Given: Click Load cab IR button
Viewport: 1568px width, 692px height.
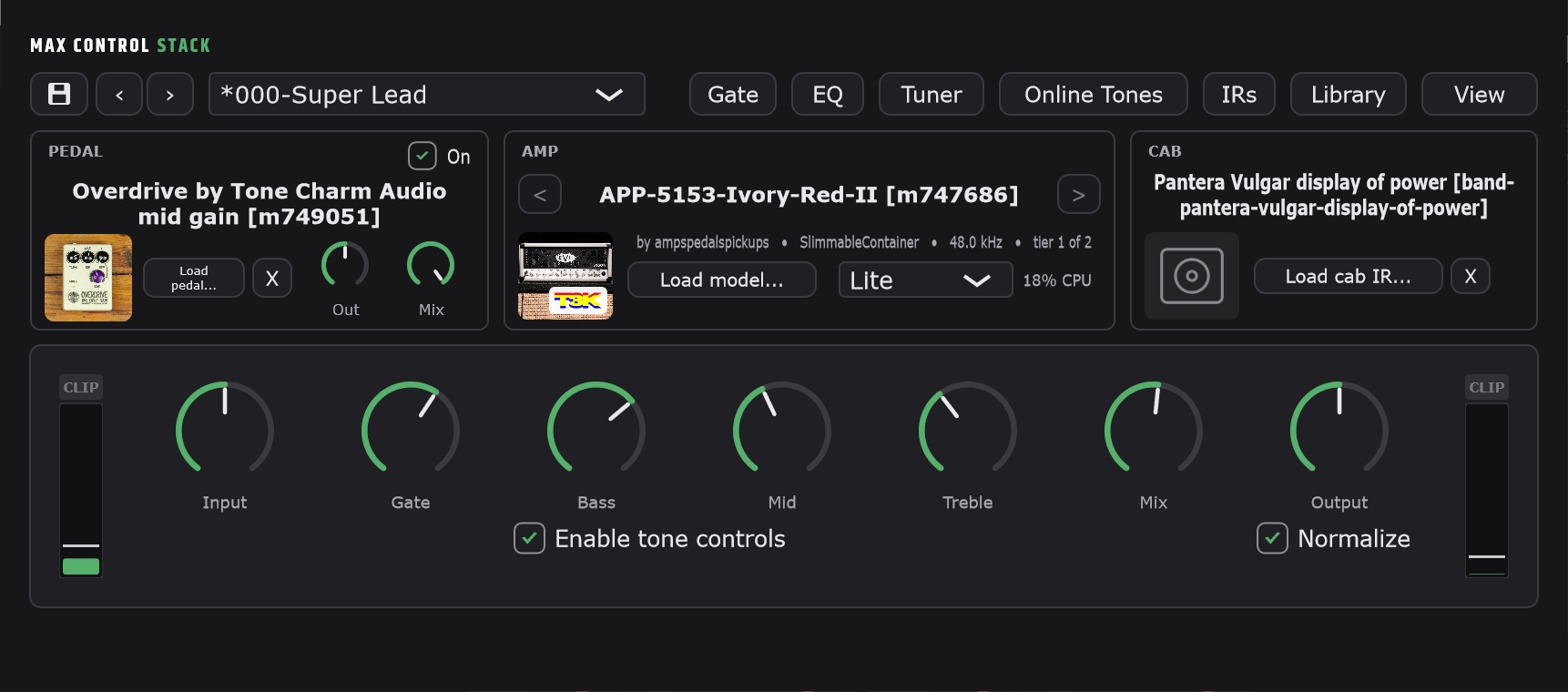Looking at the screenshot, I should tap(1349, 276).
